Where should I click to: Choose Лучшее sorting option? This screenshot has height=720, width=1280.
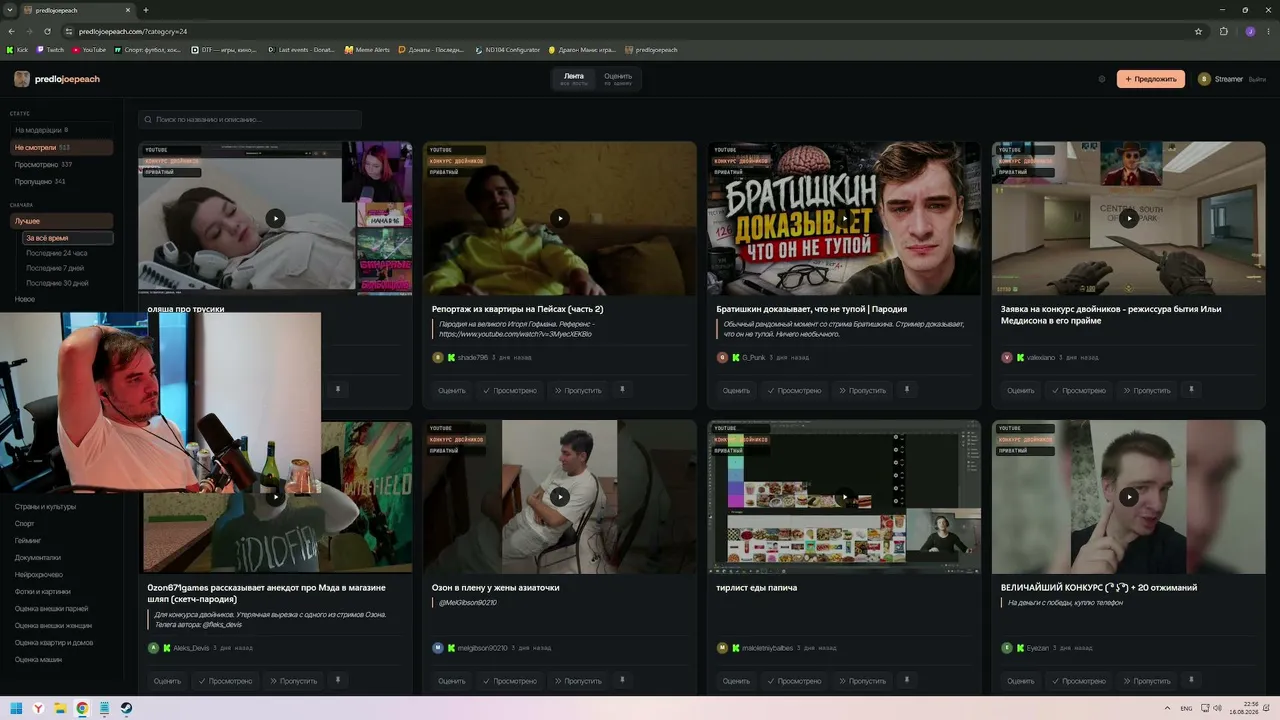coord(61,221)
